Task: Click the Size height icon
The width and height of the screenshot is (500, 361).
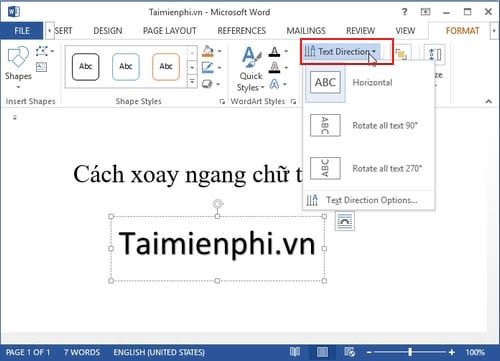Action: click(x=434, y=54)
